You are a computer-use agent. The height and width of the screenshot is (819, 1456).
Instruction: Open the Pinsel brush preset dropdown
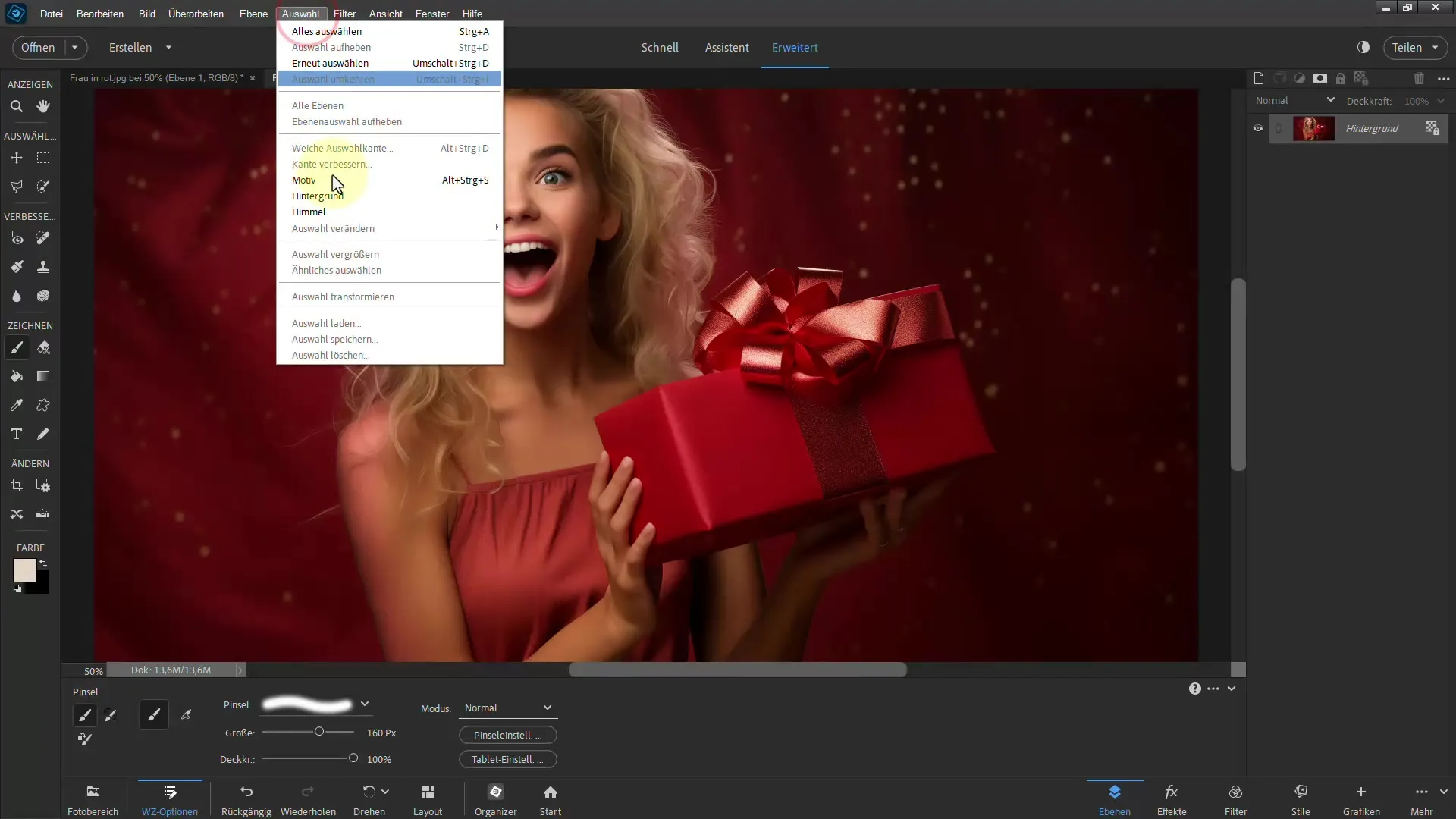coord(365,704)
